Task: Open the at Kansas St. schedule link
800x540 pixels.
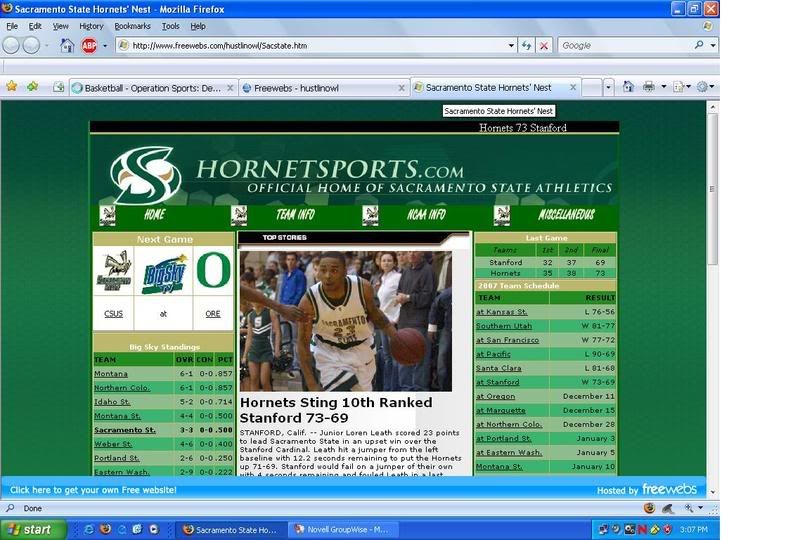Action: point(502,311)
